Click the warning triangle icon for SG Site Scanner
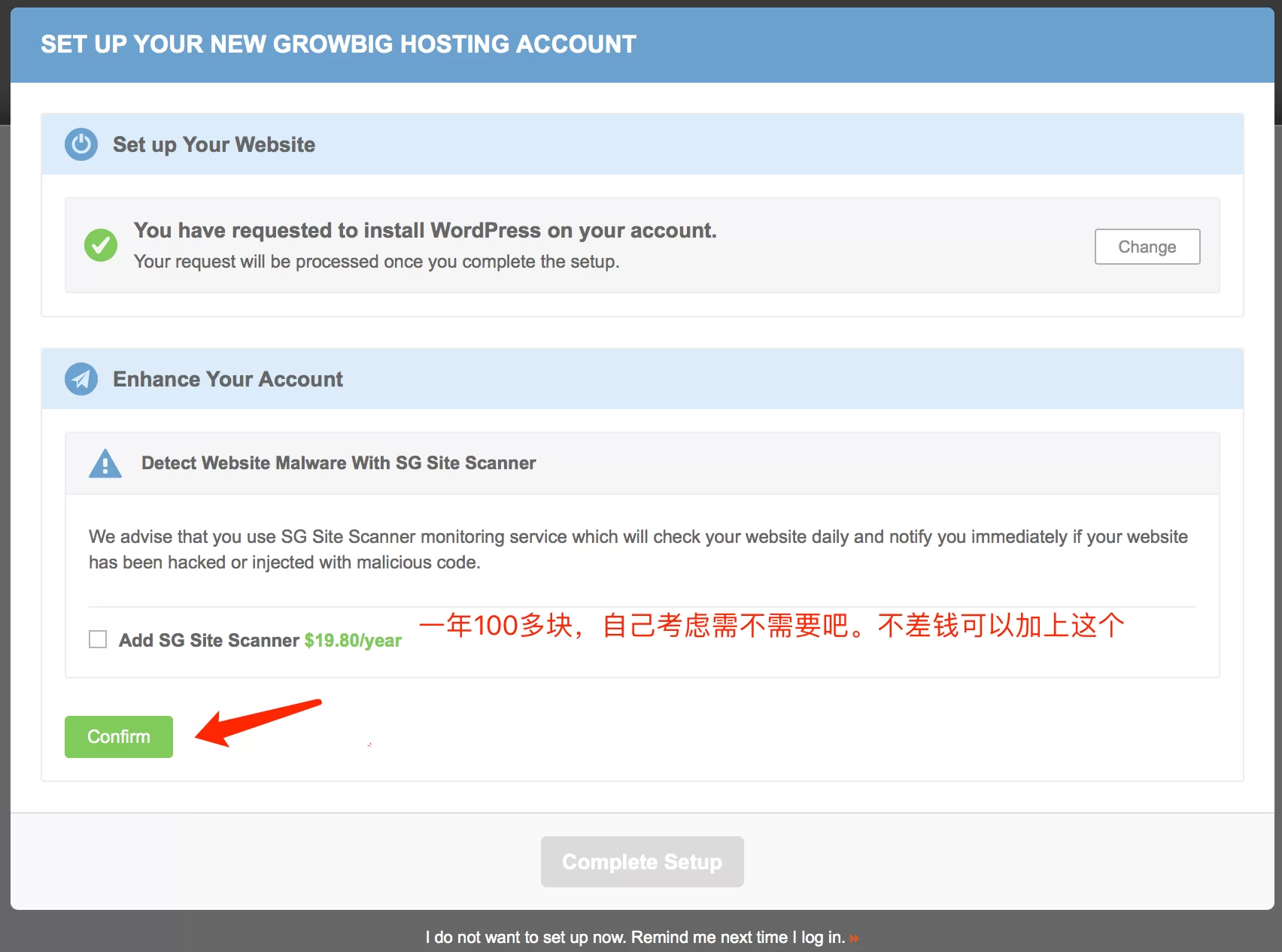This screenshot has height=952, width=1282. pyautogui.click(x=105, y=463)
